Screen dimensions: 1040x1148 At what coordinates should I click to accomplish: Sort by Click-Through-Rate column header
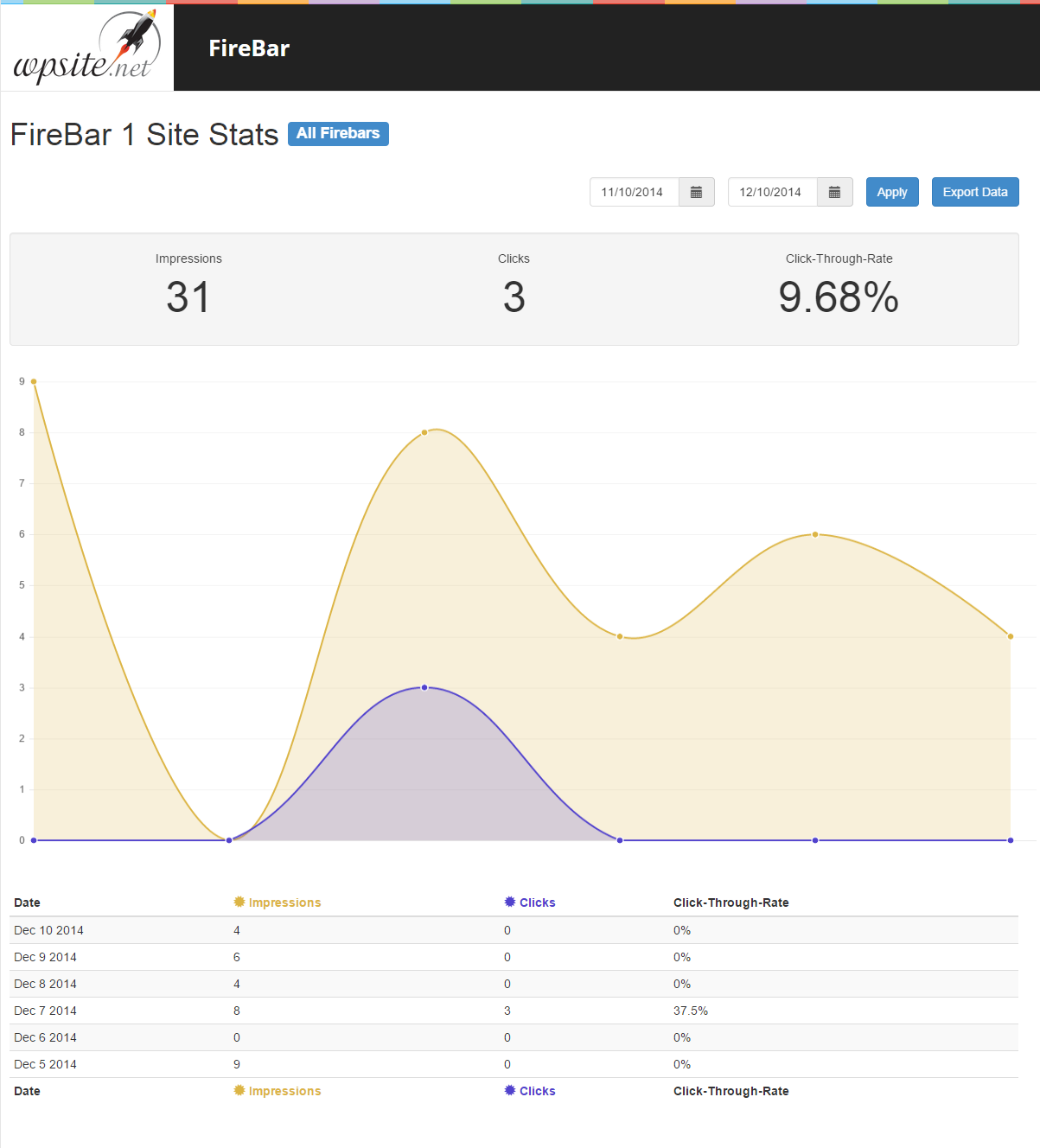pyautogui.click(x=731, y=902)
